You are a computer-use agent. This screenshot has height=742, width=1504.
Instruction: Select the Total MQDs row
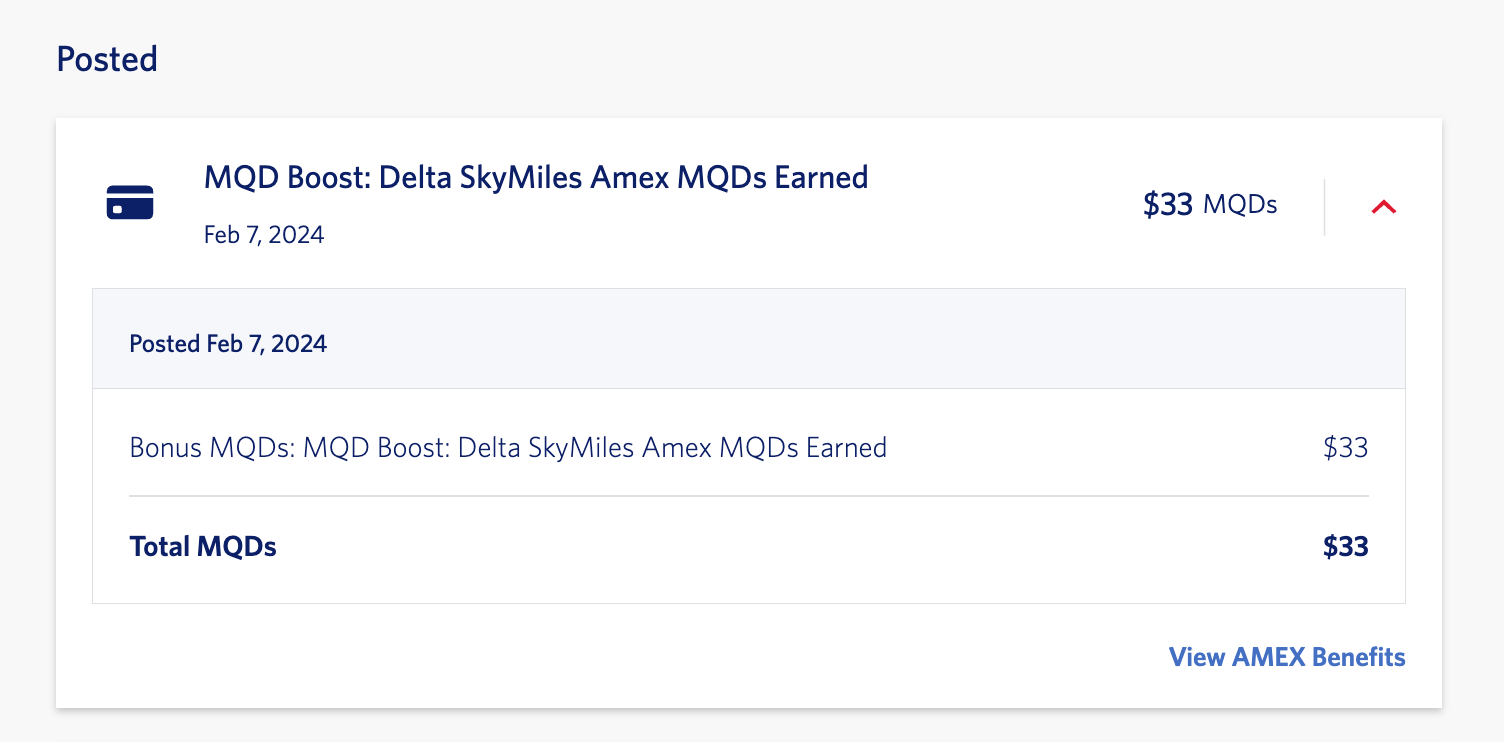pyautogui.click(x=203, y=546)
